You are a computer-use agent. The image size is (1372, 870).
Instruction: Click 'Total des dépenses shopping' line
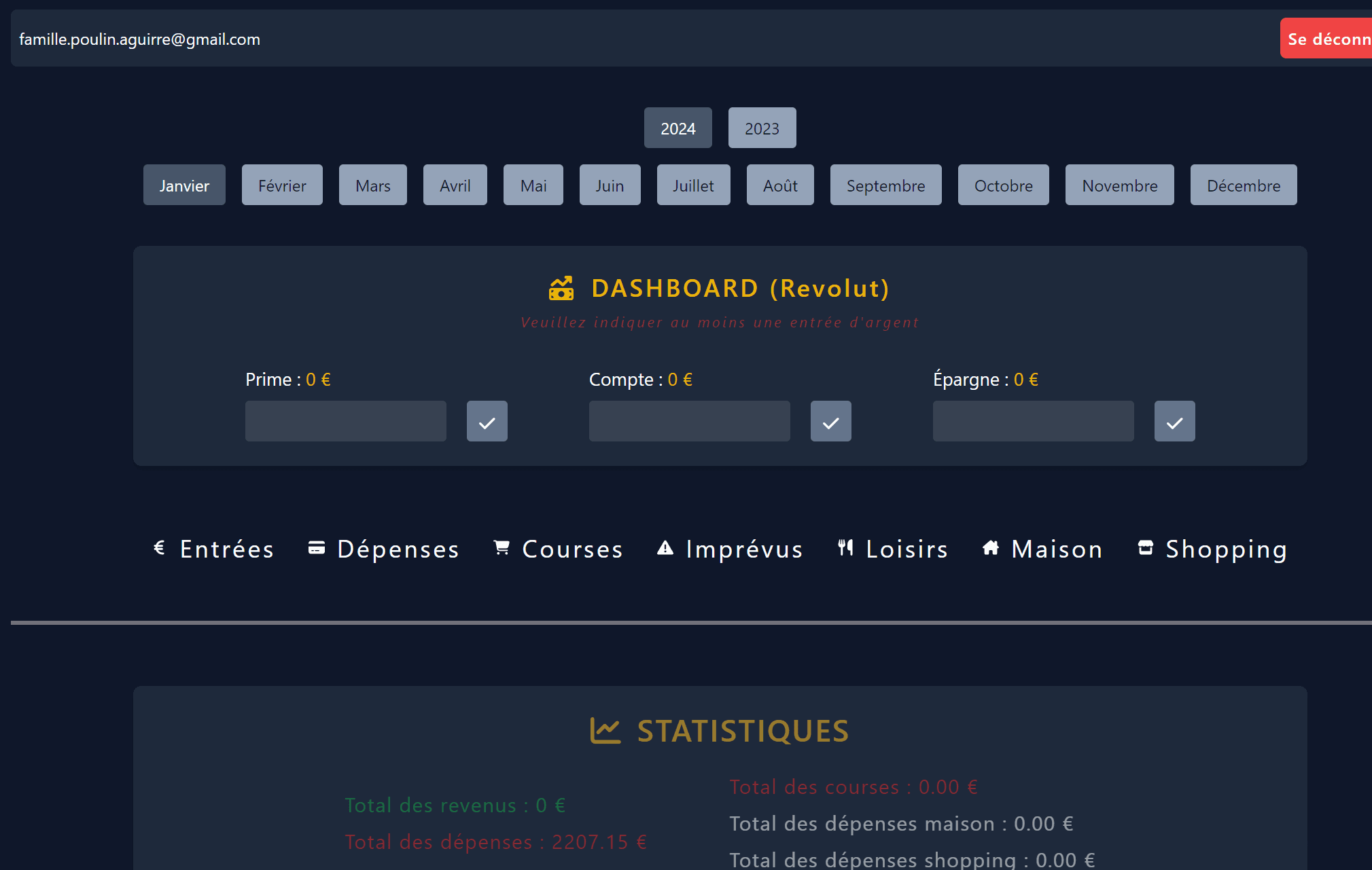point(913,860)
